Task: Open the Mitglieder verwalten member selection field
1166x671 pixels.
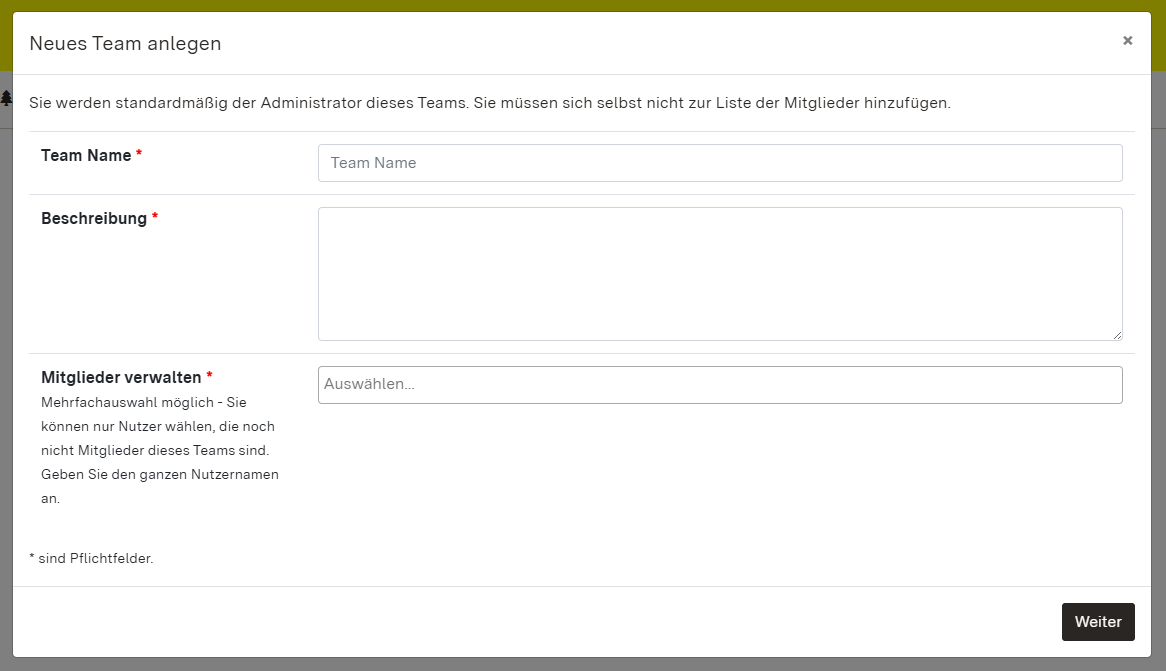Action: (x=719, y=385)
